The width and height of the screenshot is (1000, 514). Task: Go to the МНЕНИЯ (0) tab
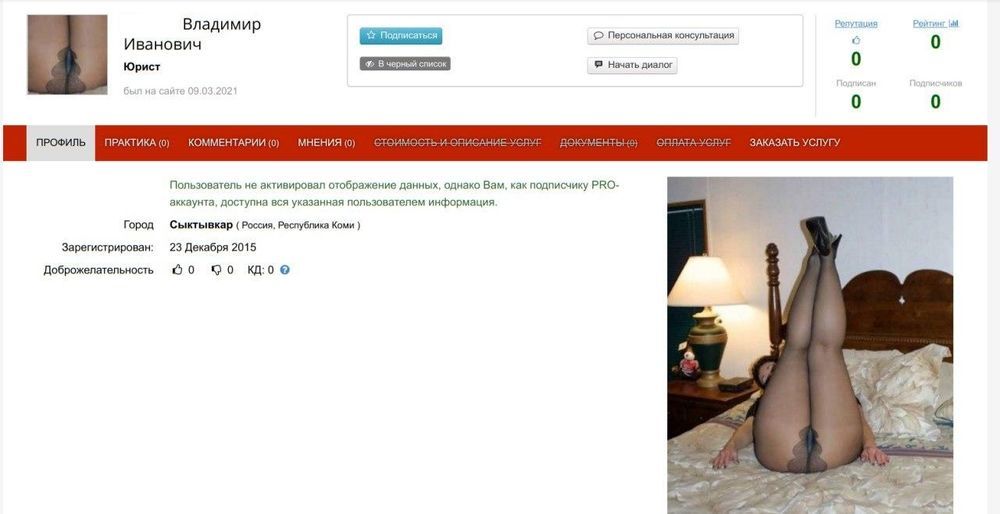(326, 143)
